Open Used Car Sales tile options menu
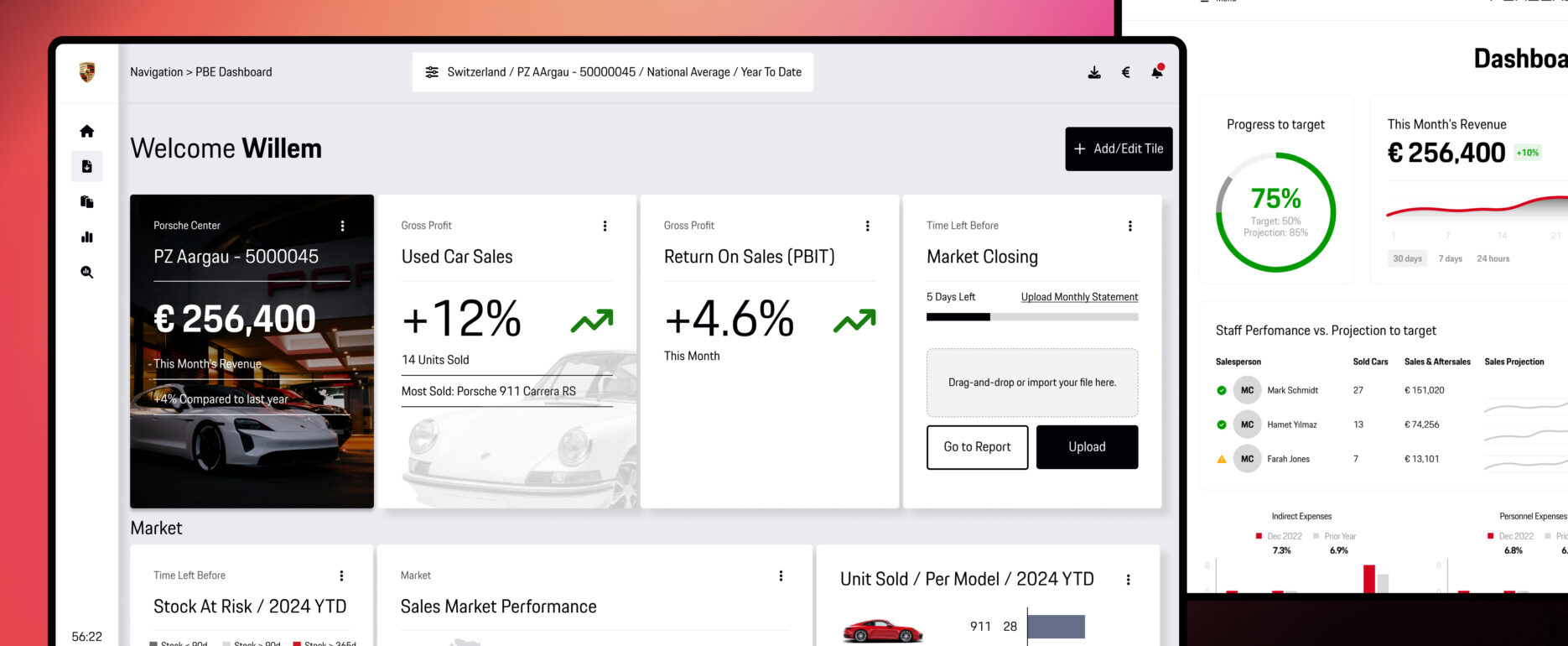The image size is (1568, 646). (605, 226)
